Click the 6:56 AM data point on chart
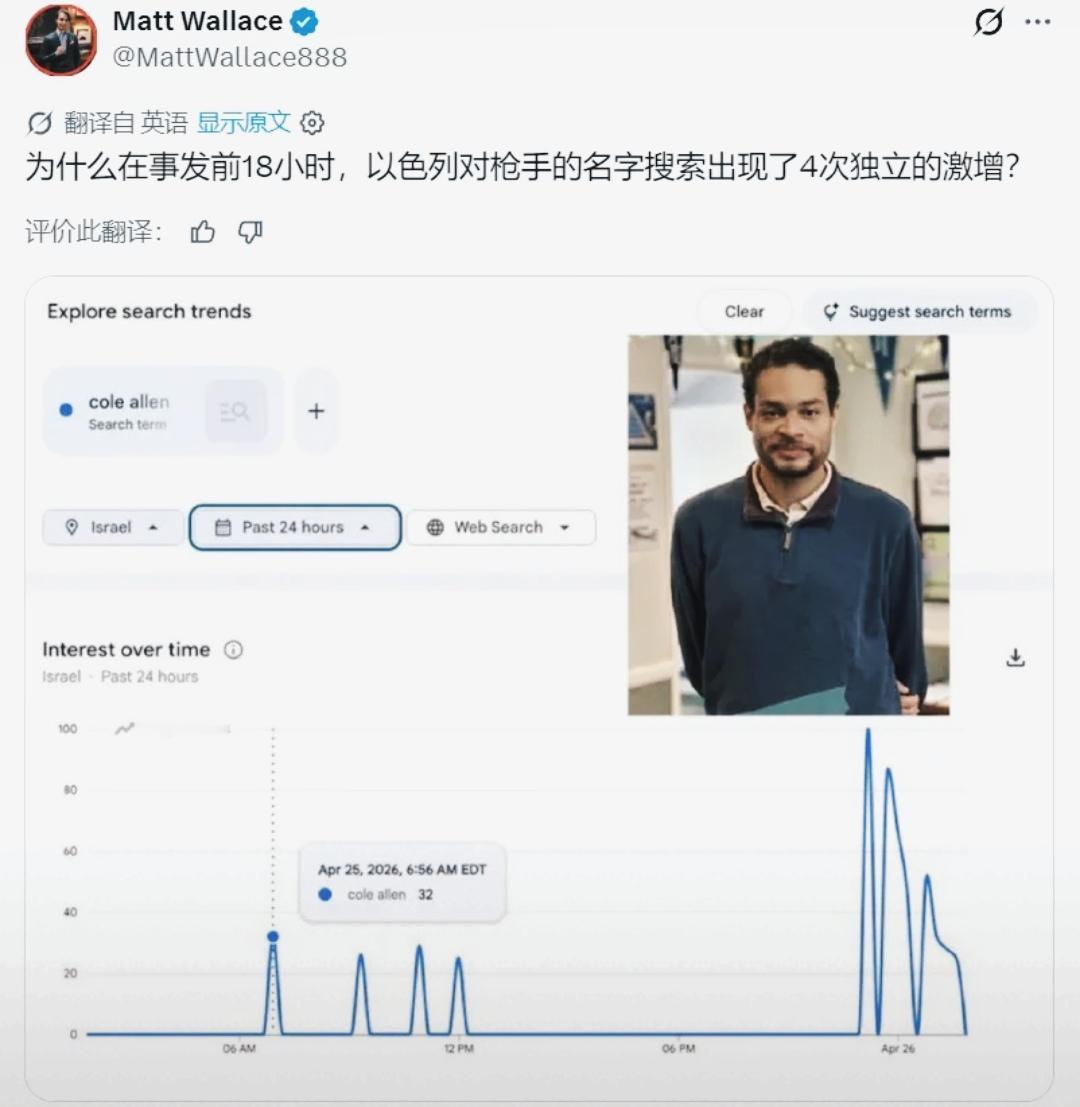Viewport: 1080px width, 1107px height. pos(273,936)
